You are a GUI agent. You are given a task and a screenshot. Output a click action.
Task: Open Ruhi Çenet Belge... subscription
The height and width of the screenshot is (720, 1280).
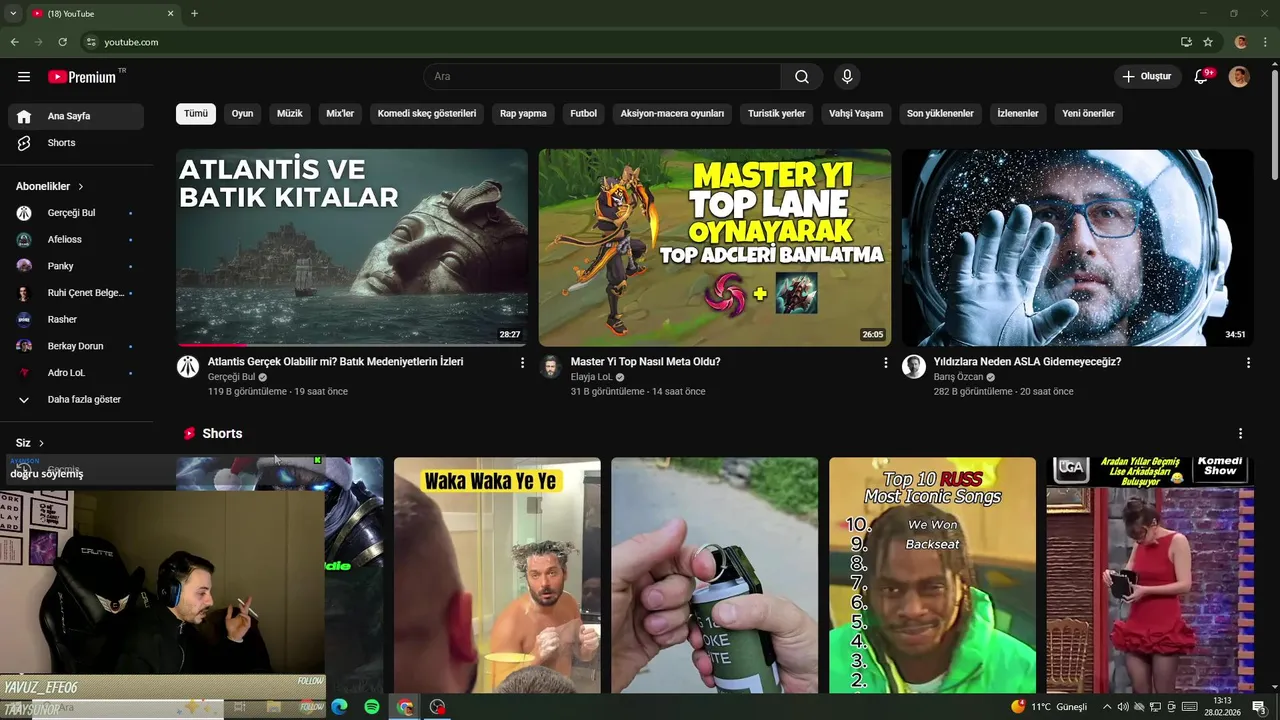(x=76, y=293)
